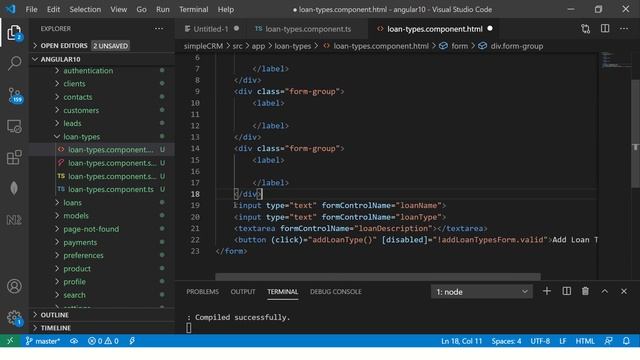
Task: Open the Explorer view in activity bar
Action: pyautogui.click(x=14, y=33)
